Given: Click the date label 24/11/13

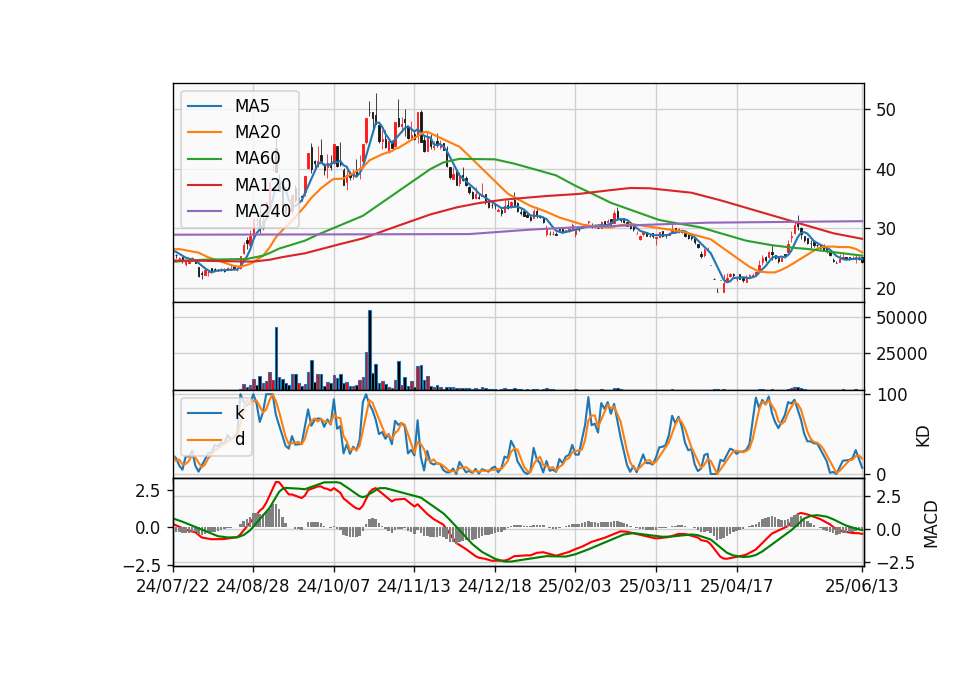Looking at the screenshot, I should (x=414, y=586).
